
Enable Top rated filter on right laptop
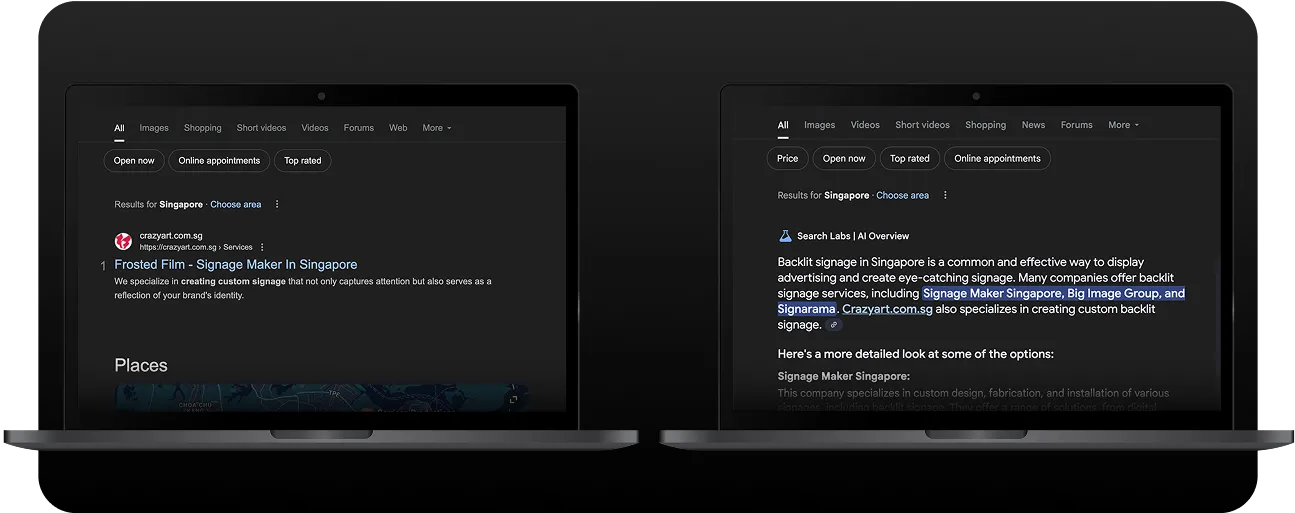point(909,158)
